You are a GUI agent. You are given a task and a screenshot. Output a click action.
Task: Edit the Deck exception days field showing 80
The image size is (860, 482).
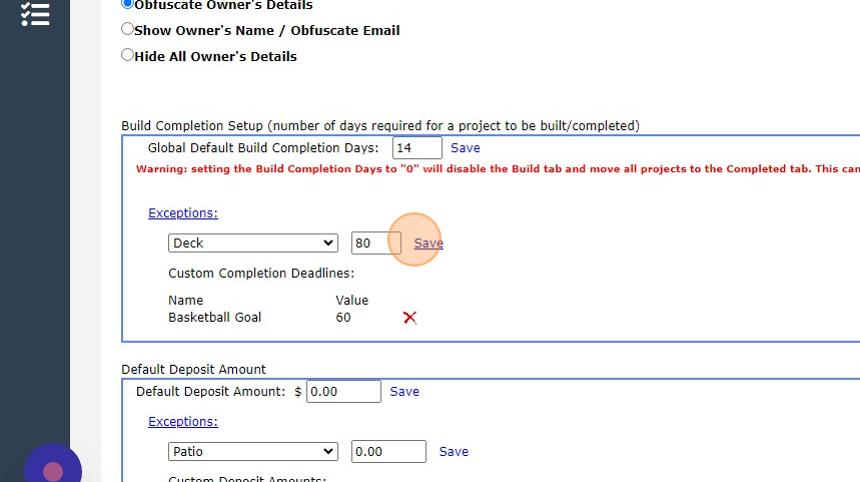376,243
